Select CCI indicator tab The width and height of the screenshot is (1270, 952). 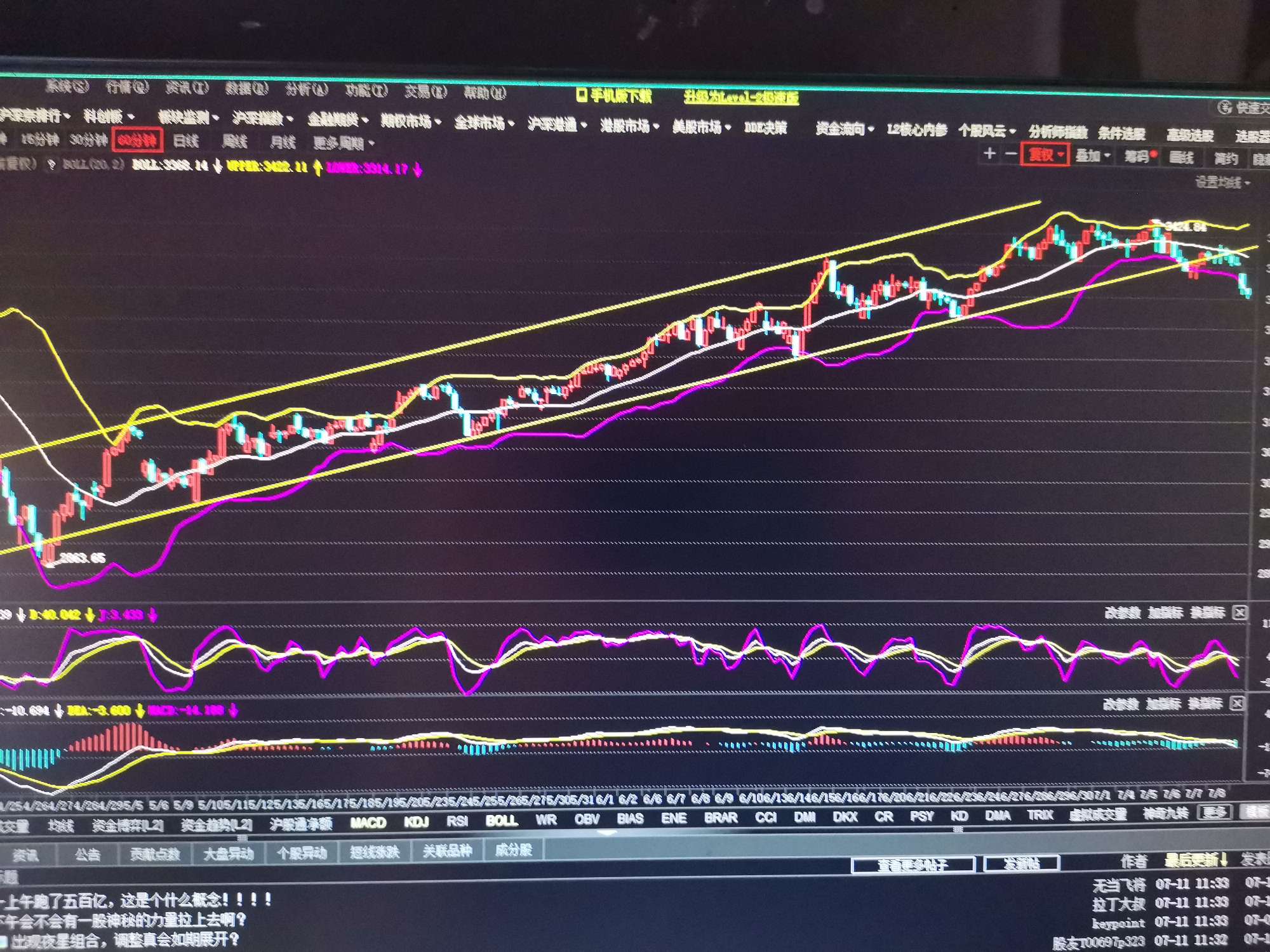(766, 817)
